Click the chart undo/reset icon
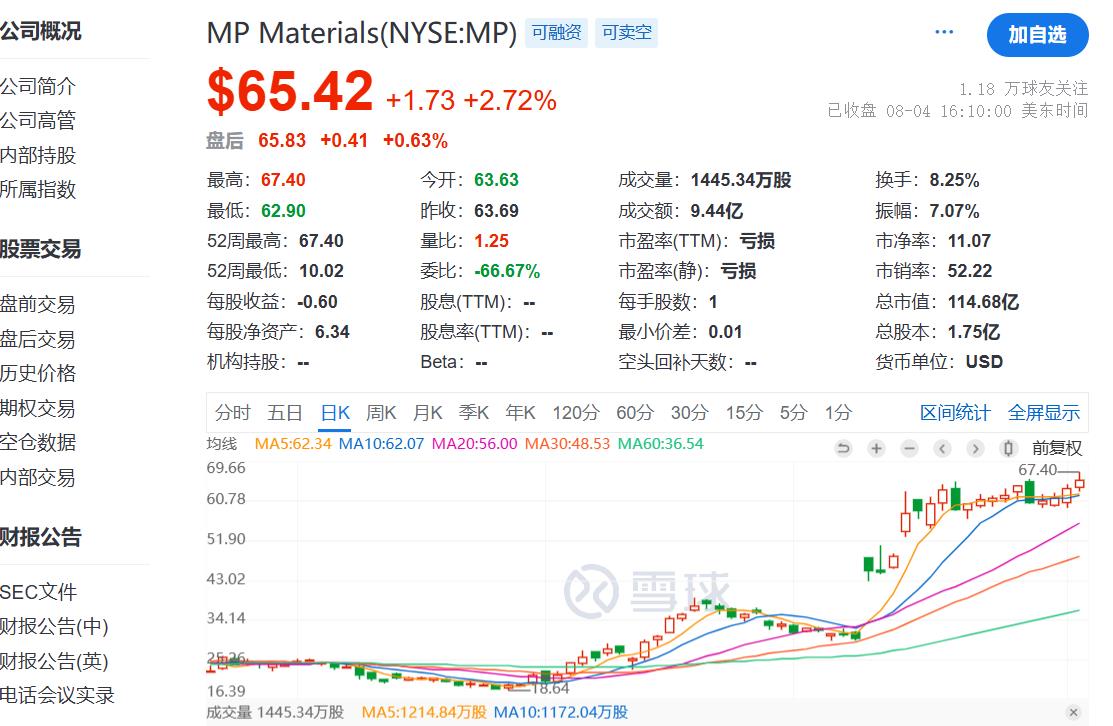The height and width of the screenshot is (726, 1113). pos(843,449)
